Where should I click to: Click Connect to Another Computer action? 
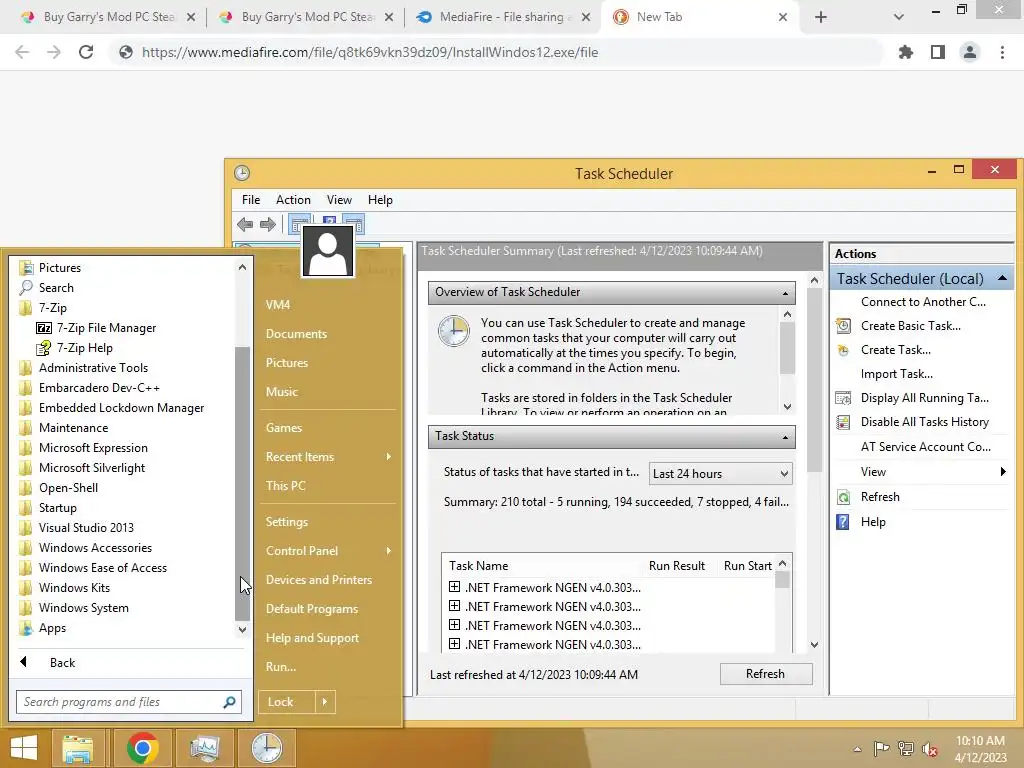click(923, 302)
